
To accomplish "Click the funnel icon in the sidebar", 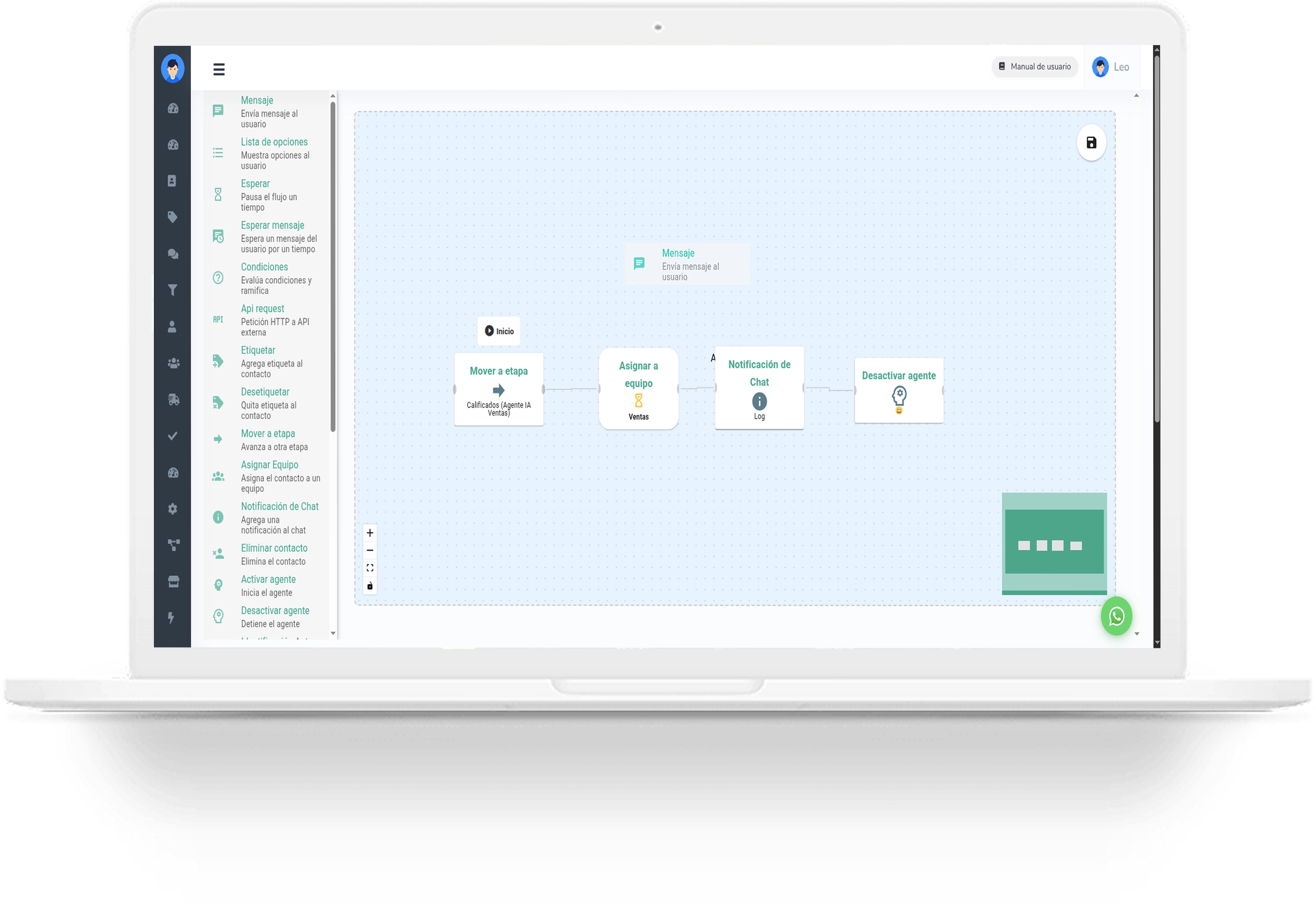I will coord(173,290).
